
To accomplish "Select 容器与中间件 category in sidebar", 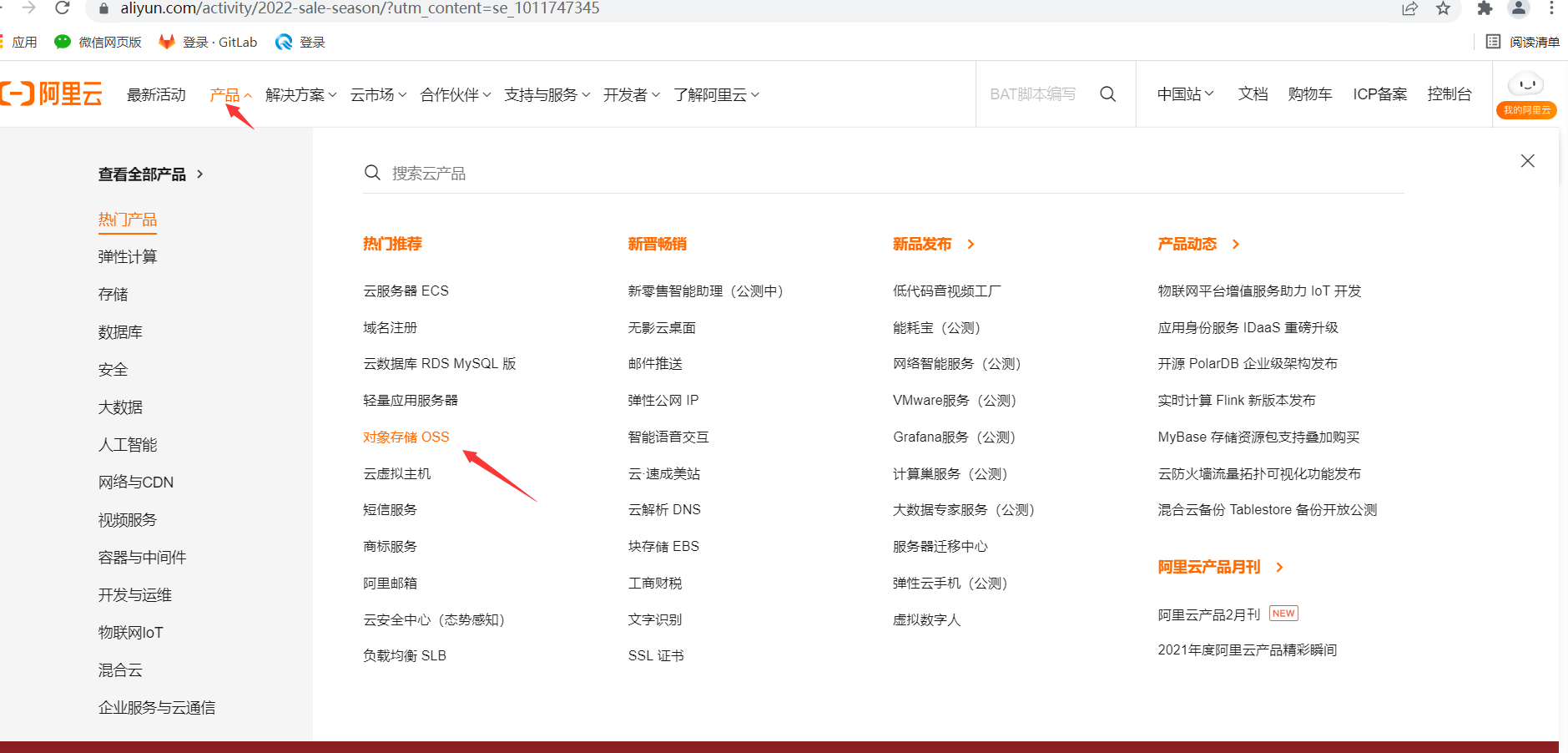I will [142, 558].
